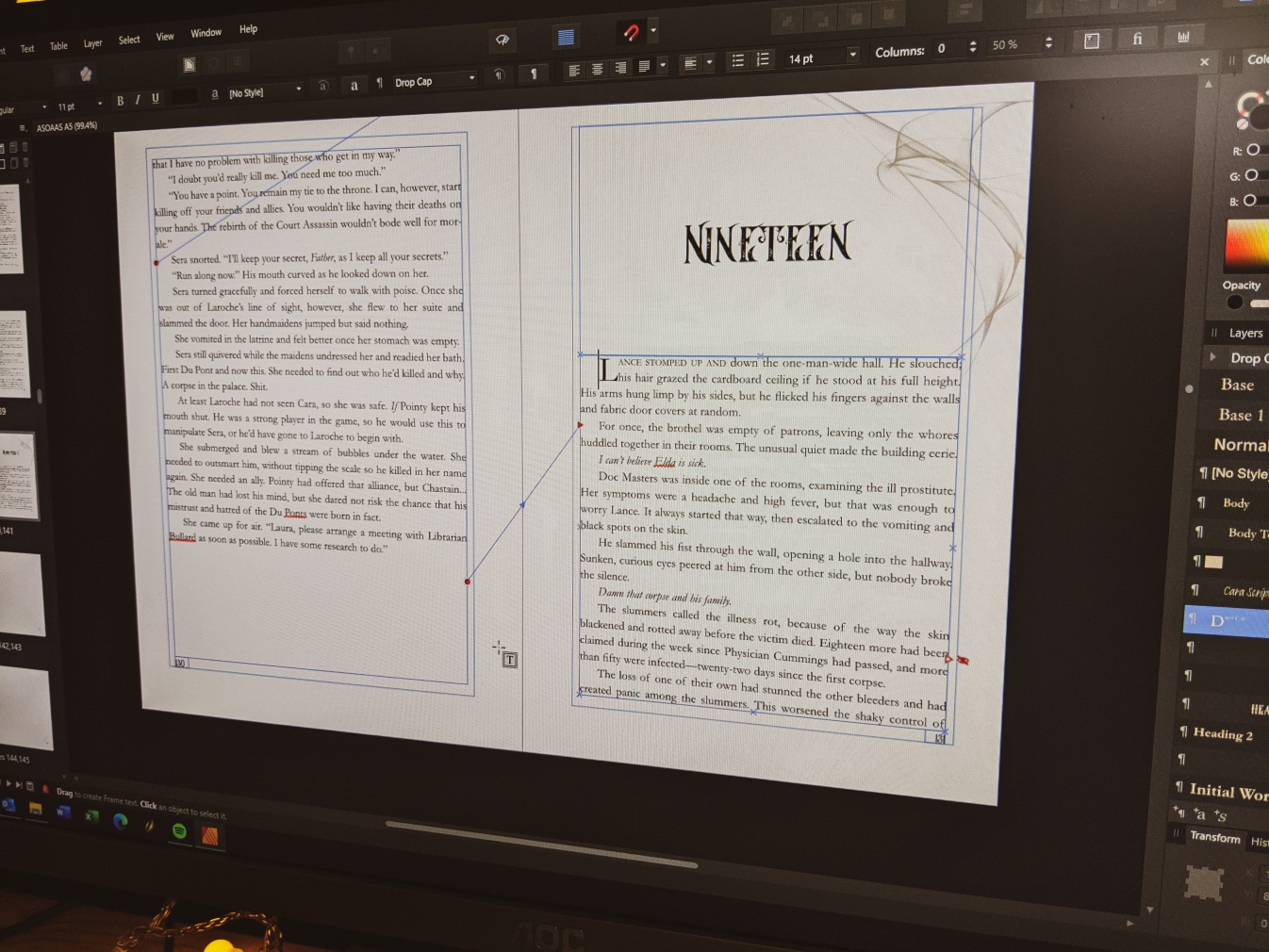
Task: Open the ligatures fi typography button
Action: pyautogui.click(x=1137, y=39)
